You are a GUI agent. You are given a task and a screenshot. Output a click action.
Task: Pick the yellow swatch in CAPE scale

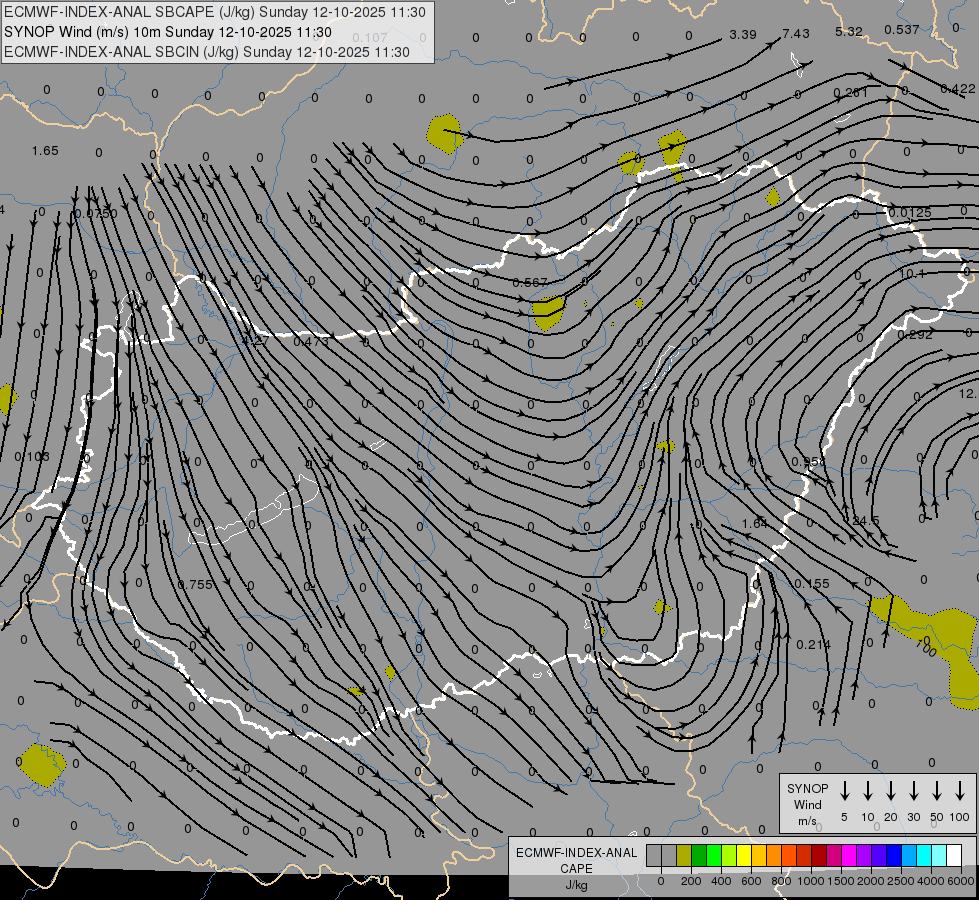pyautogui.click(x=744, y=855)
